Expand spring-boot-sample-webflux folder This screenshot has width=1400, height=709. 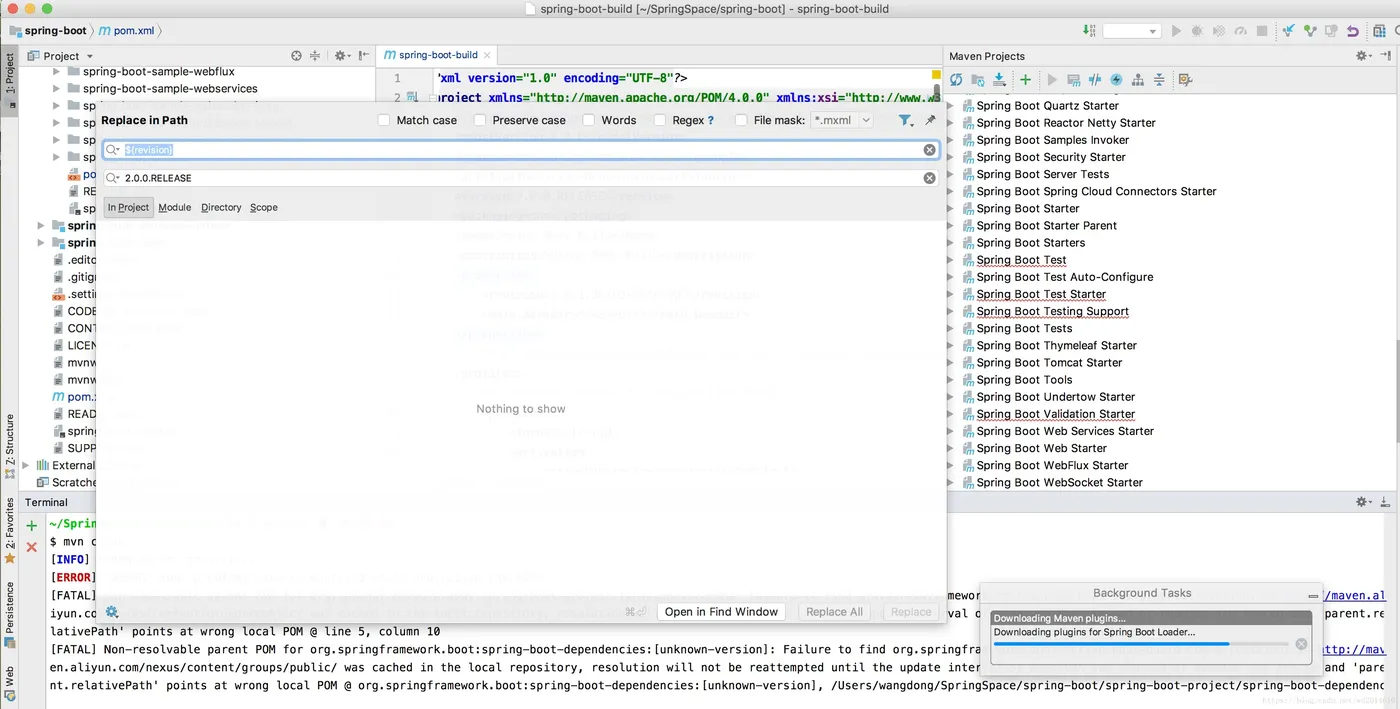[x=57, y=71]
